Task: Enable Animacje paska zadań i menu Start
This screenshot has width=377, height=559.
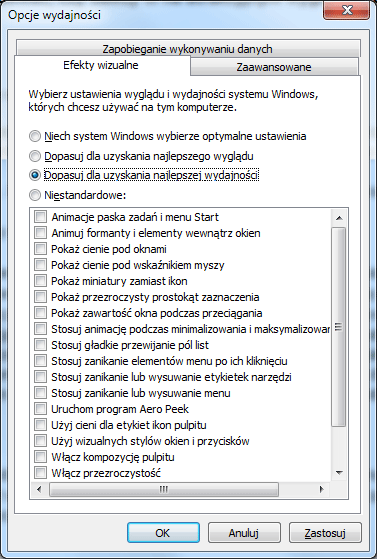Action: [x=40, y=217]
